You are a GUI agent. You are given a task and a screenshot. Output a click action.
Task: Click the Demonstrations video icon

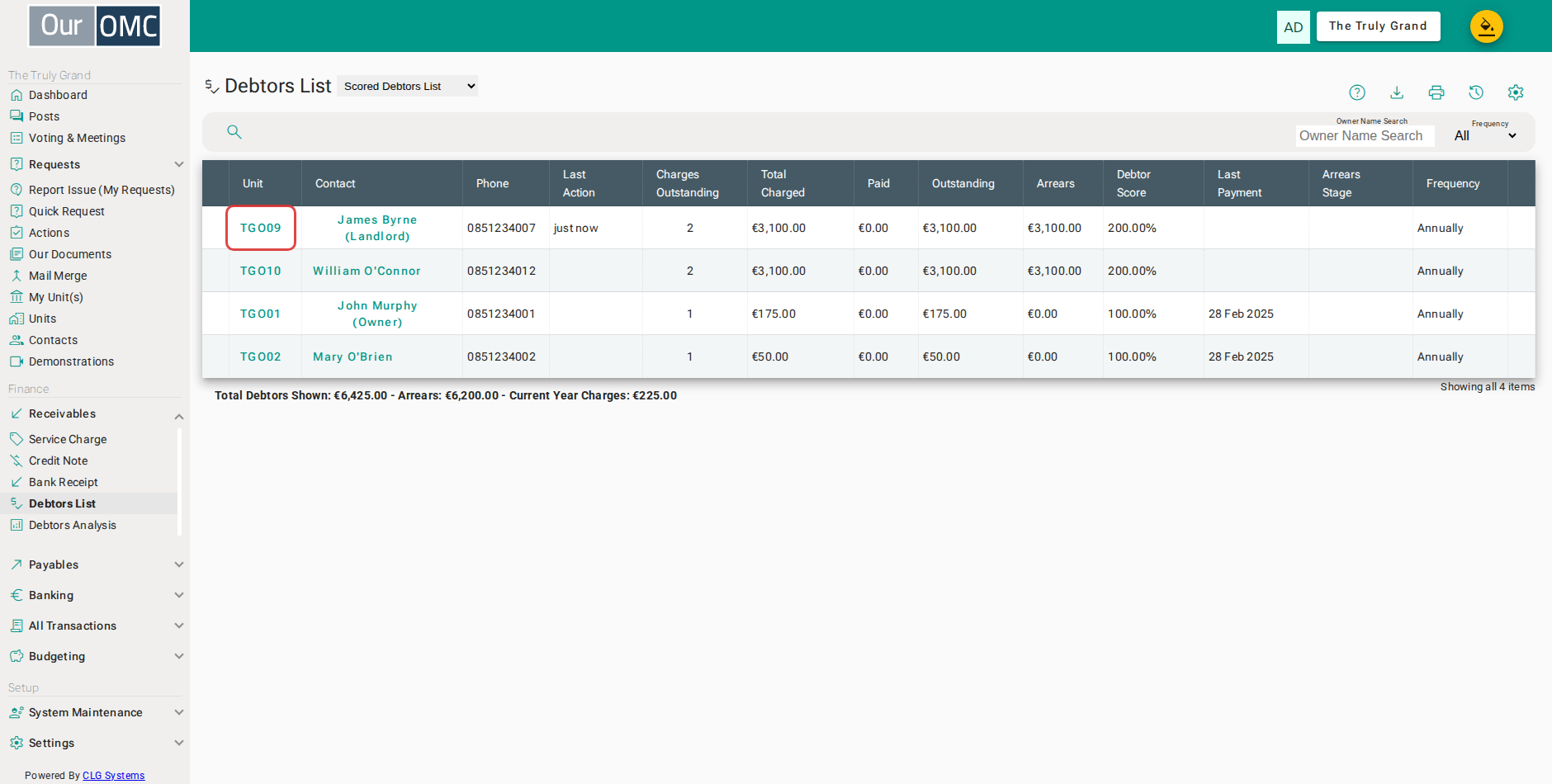coord(17,361)
